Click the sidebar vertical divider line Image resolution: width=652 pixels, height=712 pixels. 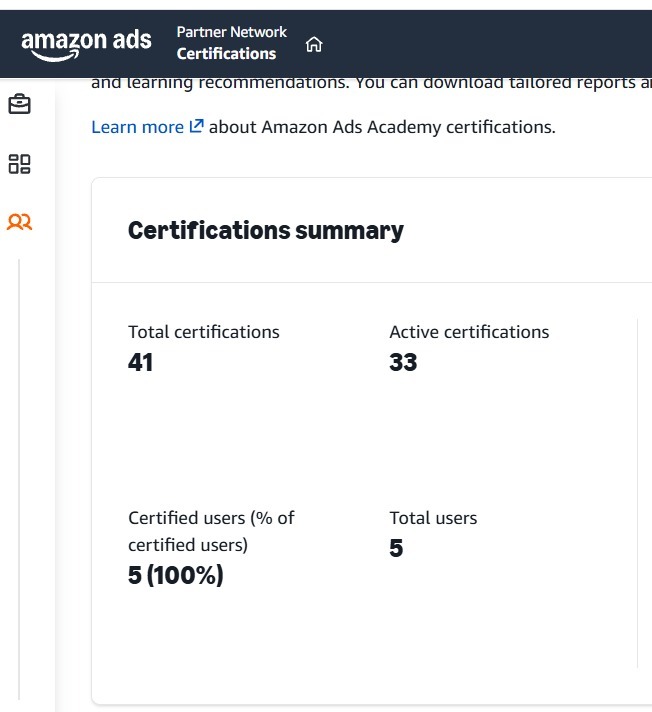[x=19, y=479]
